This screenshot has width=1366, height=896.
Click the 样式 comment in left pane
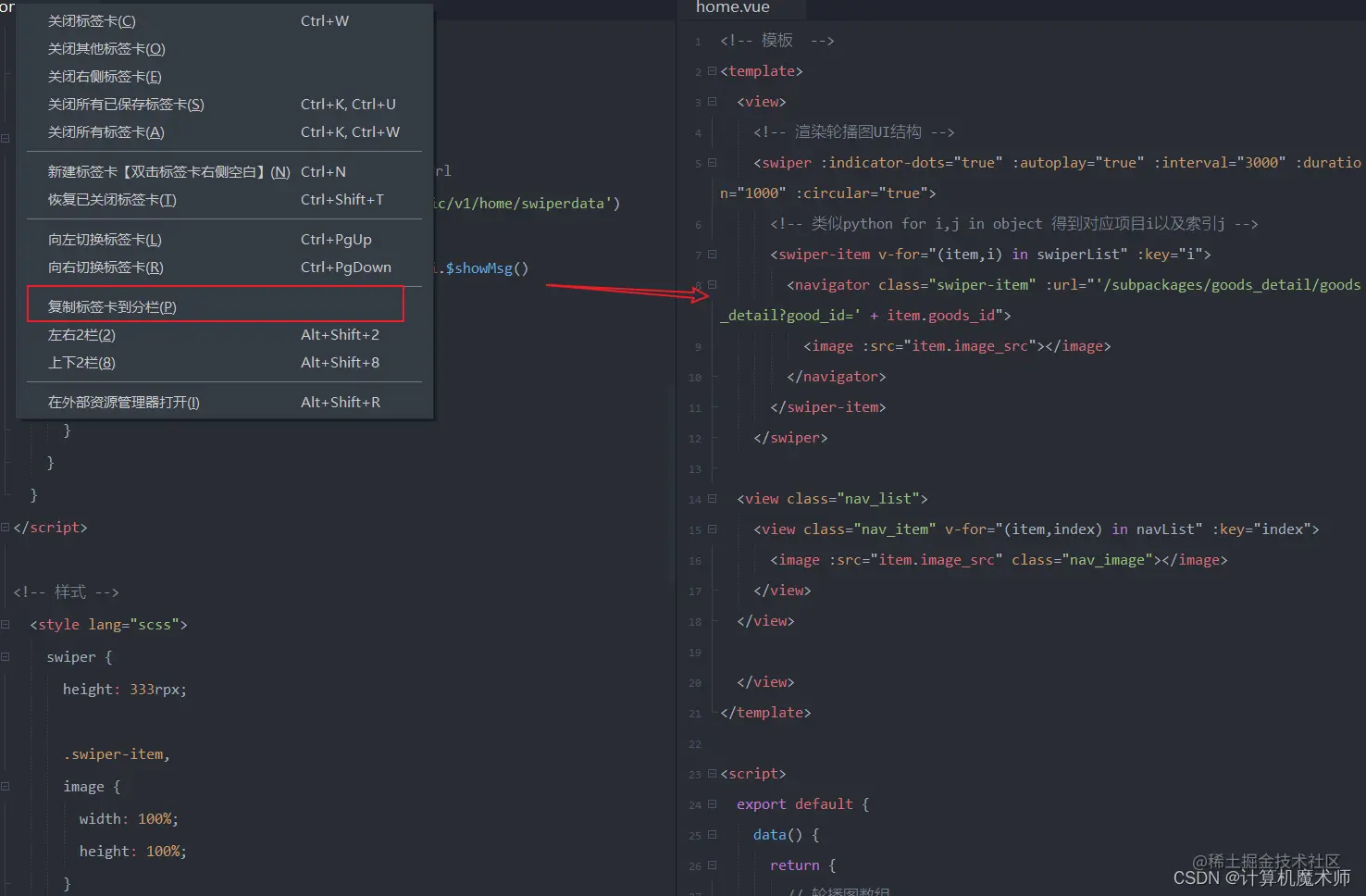point(67,591)
